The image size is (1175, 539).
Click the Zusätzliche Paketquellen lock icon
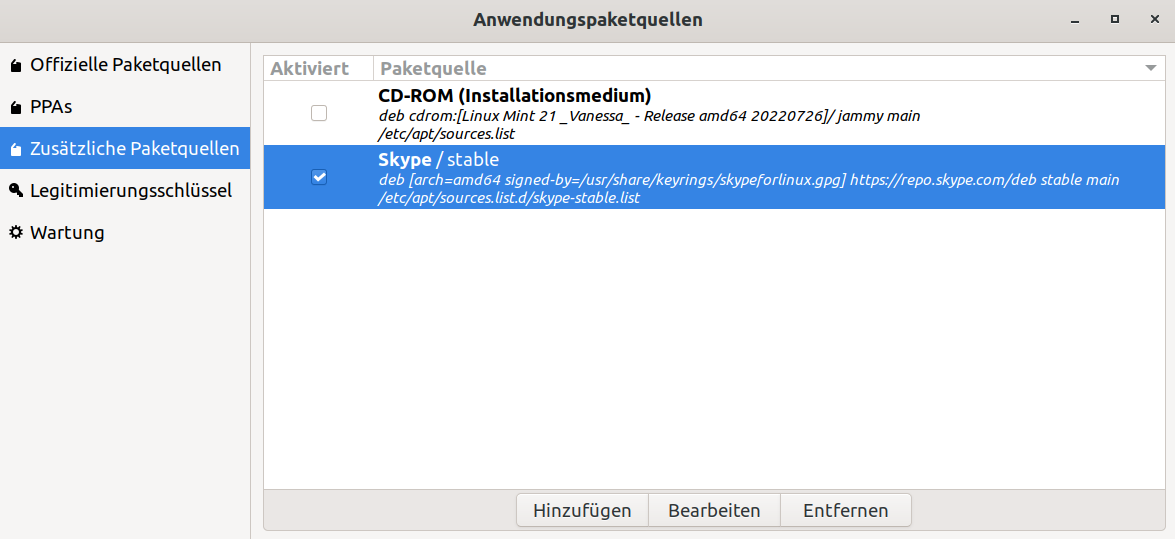(15, 150)
